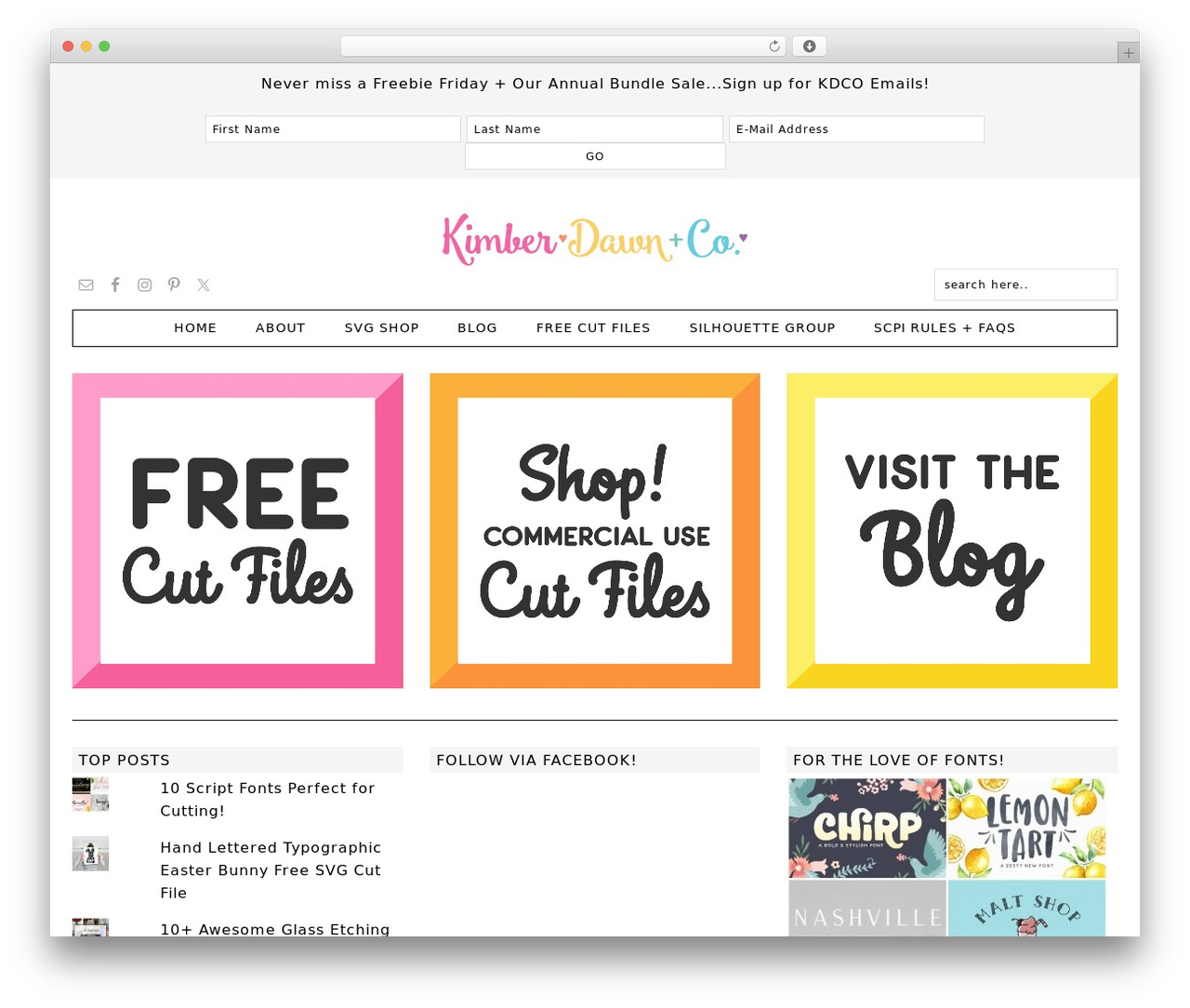Screen dimensions: 1190x1008
Task: Open the Lemon Tart font image
Action: (x=1026, y=828)
